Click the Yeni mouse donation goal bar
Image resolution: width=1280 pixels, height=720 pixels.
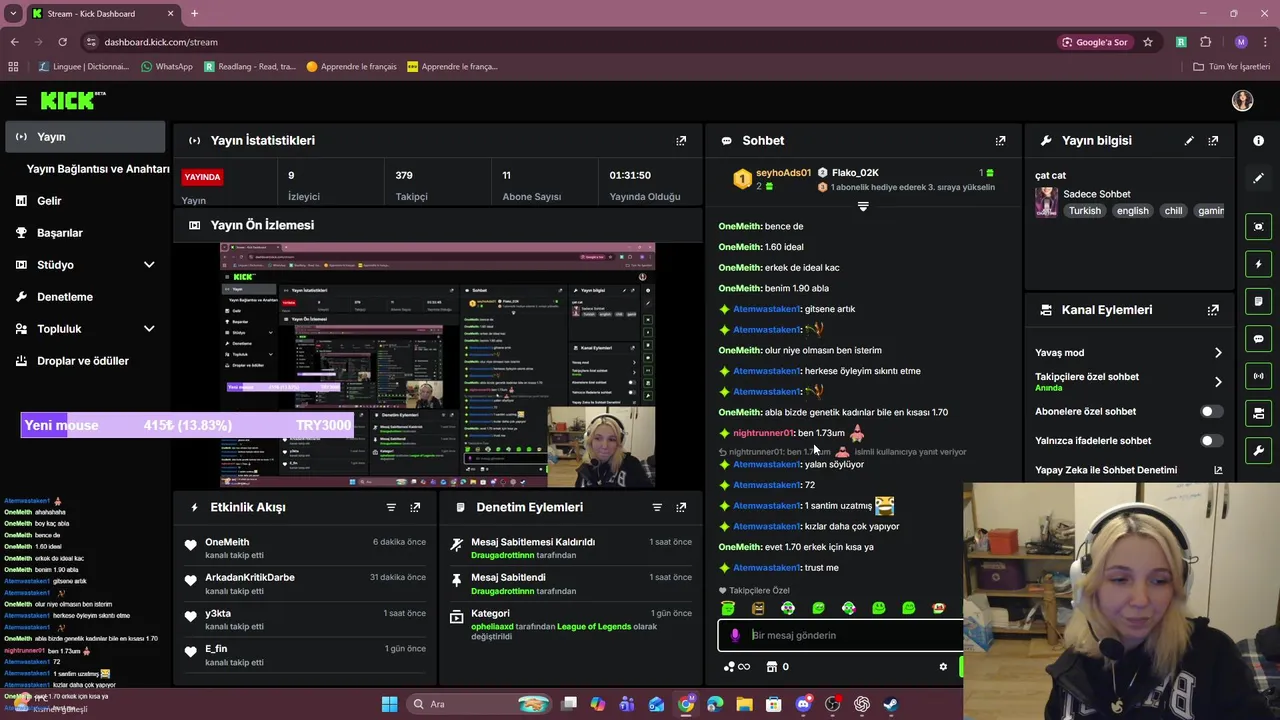coord(187,425)
